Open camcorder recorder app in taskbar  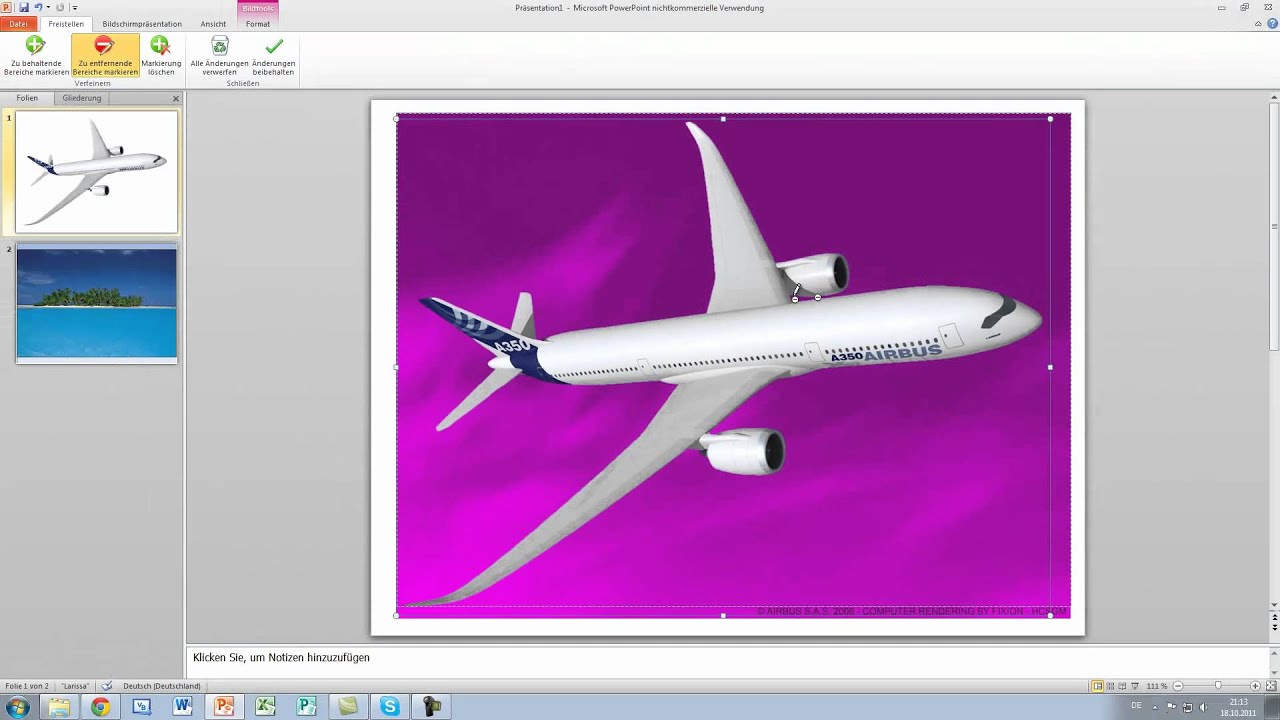431,707
